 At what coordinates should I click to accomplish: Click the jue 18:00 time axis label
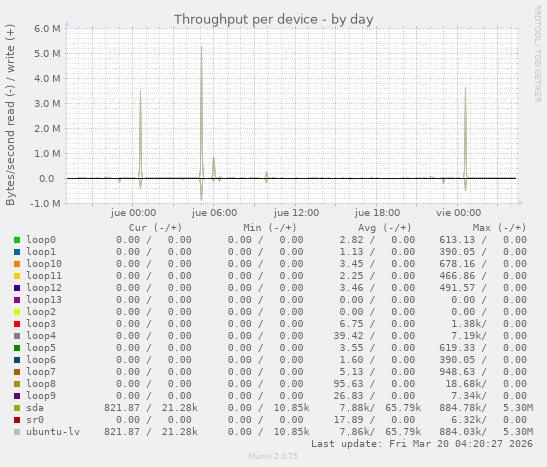pos(377,213)
